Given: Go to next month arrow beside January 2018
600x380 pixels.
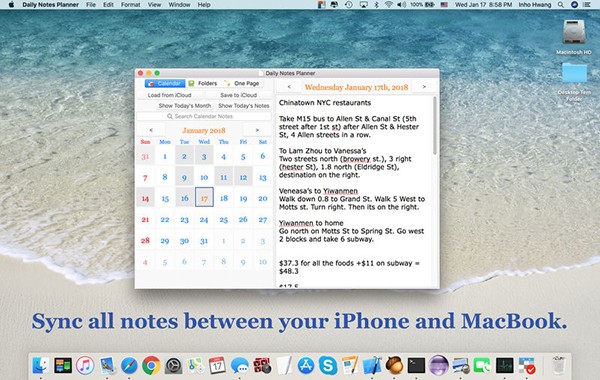Looking at the screenshot, I should (x=257, y=130).
